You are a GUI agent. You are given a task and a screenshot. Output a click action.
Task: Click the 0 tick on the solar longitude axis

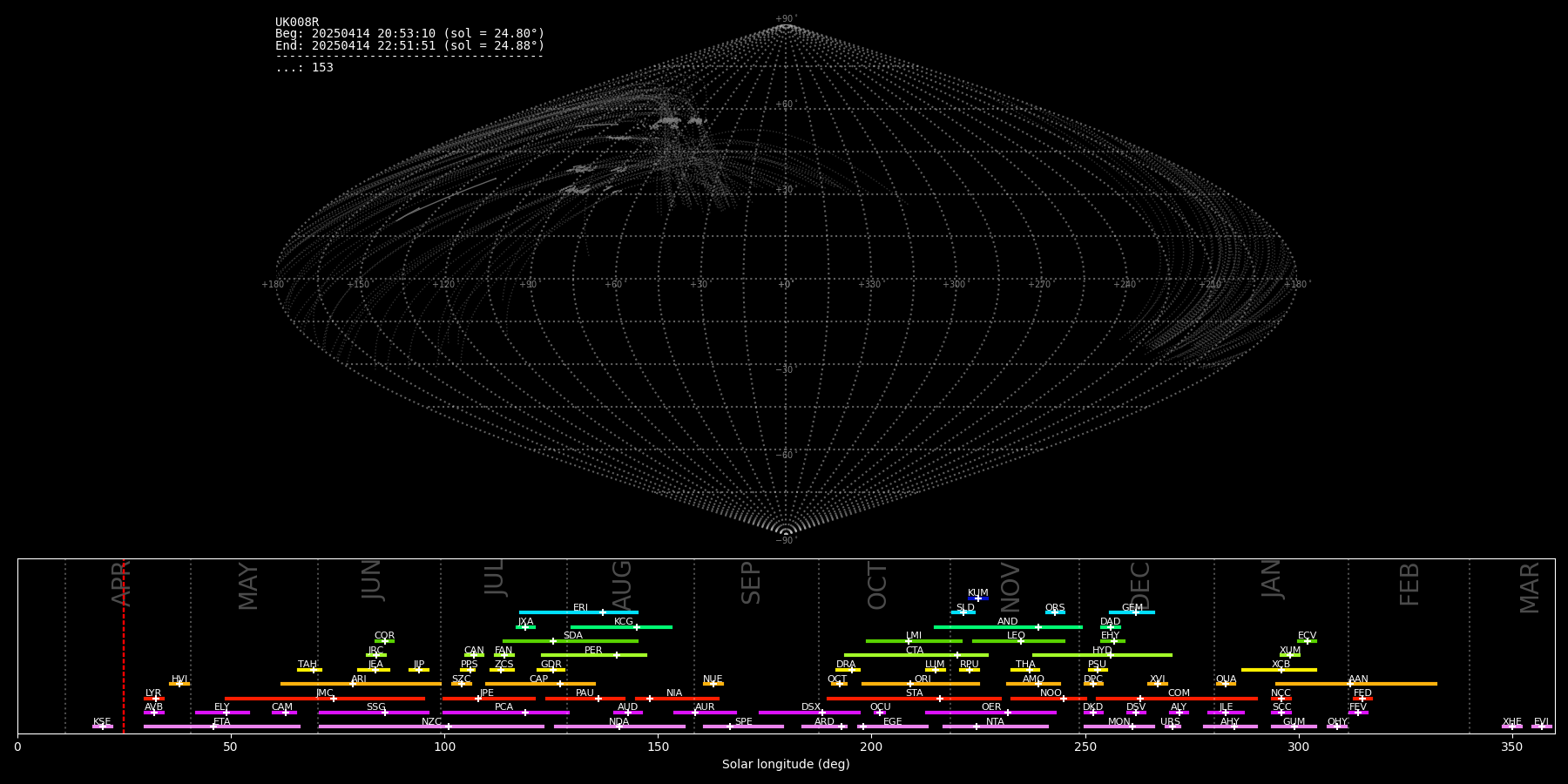(x=17, y=746)
